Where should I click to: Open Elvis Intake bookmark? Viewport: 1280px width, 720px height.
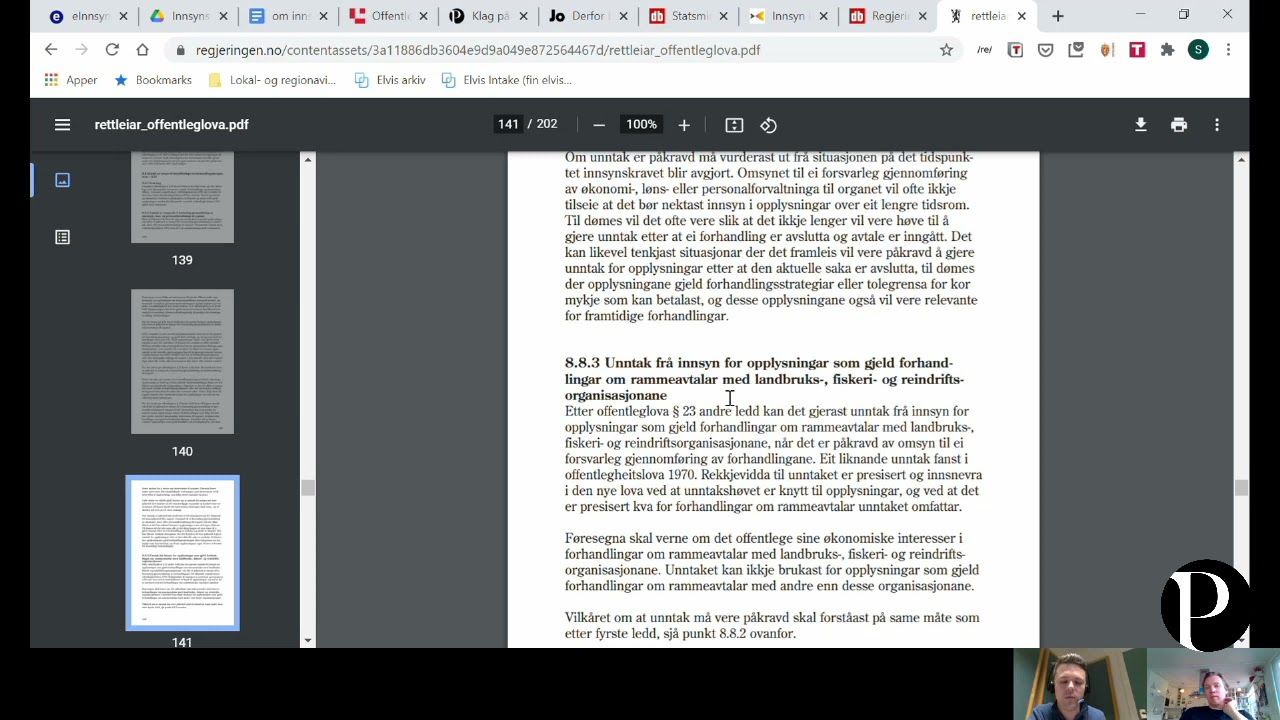point(506,80)
